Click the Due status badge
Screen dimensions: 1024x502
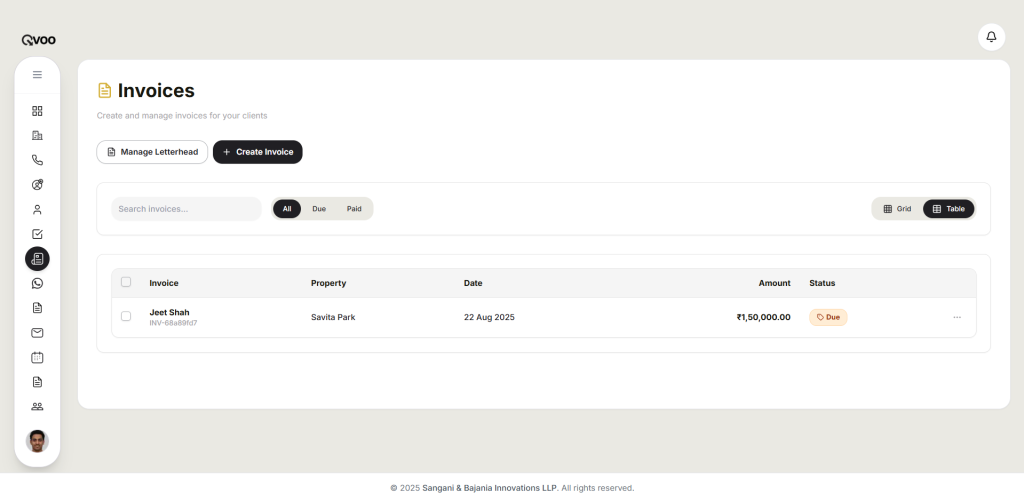point(828,317)
